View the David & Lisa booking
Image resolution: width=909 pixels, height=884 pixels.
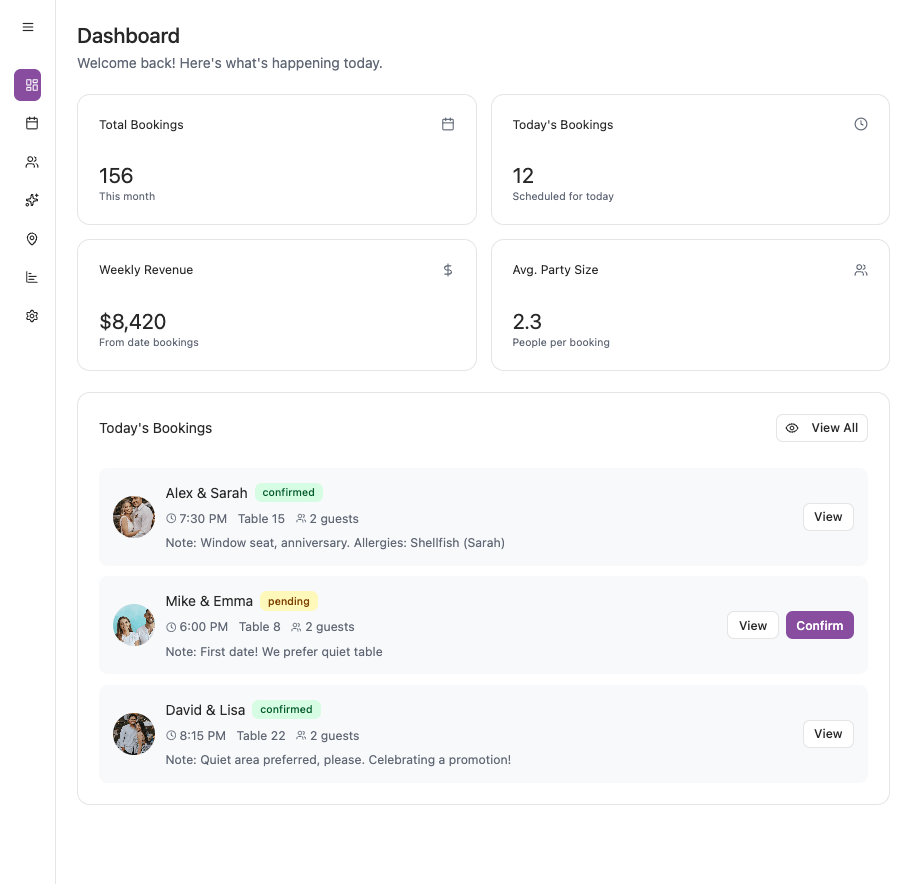pos(828,734)
